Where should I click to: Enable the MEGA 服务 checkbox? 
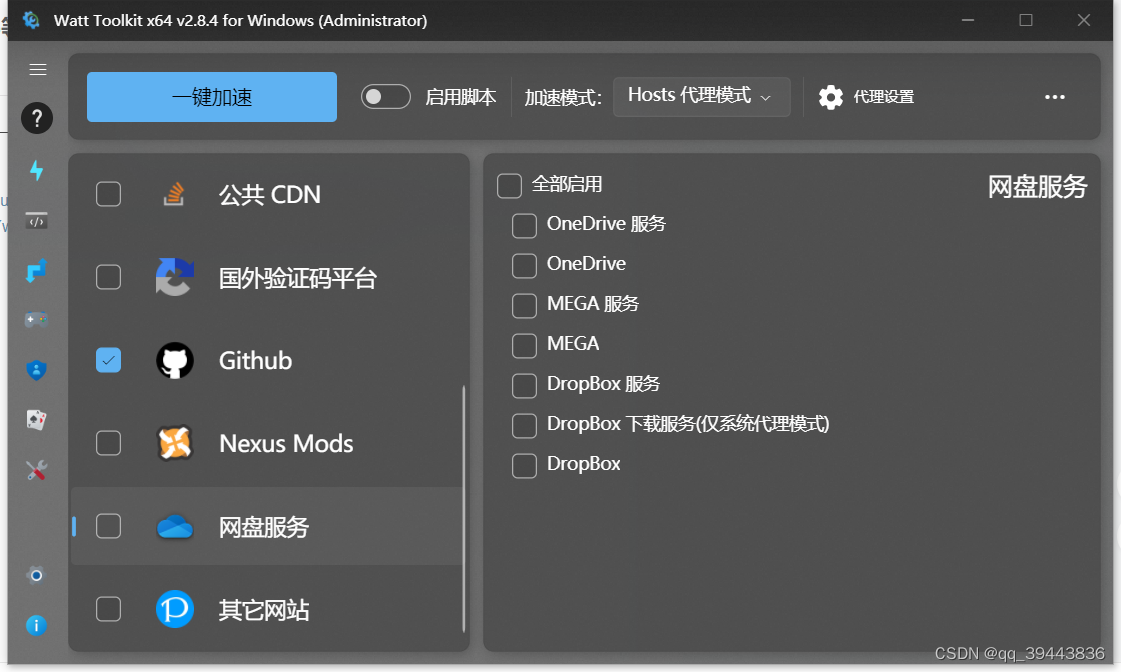click(x=524, y=305)
